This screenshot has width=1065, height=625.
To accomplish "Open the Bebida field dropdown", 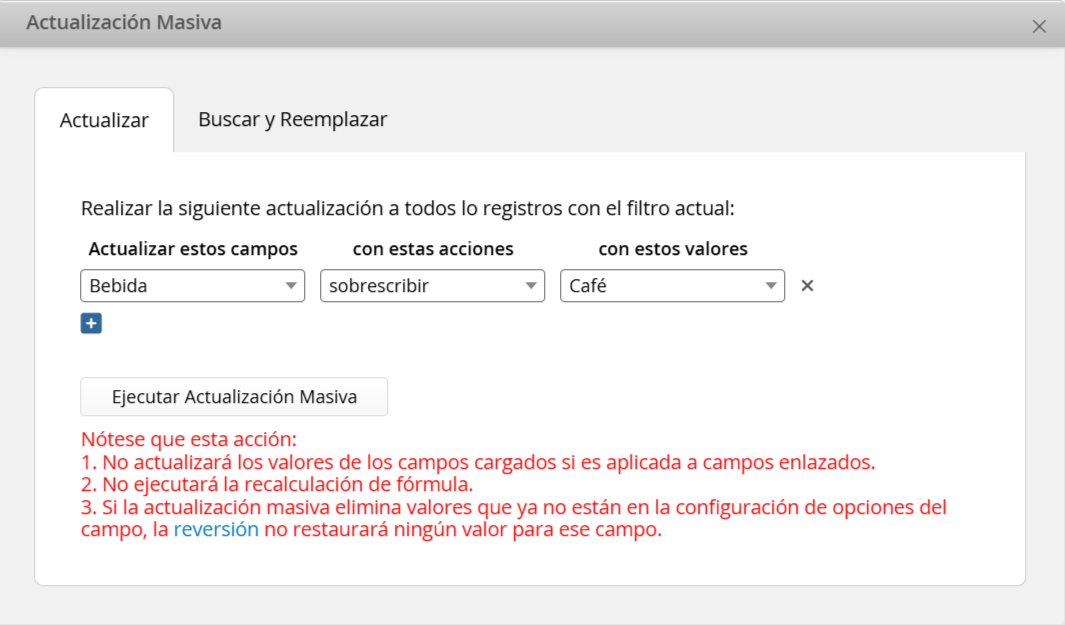I will pos(192,285).
